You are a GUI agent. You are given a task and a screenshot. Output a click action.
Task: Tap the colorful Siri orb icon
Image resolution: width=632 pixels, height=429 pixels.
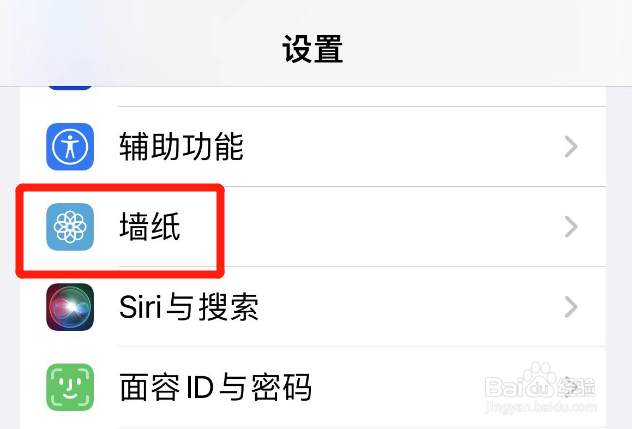[70, 307]
